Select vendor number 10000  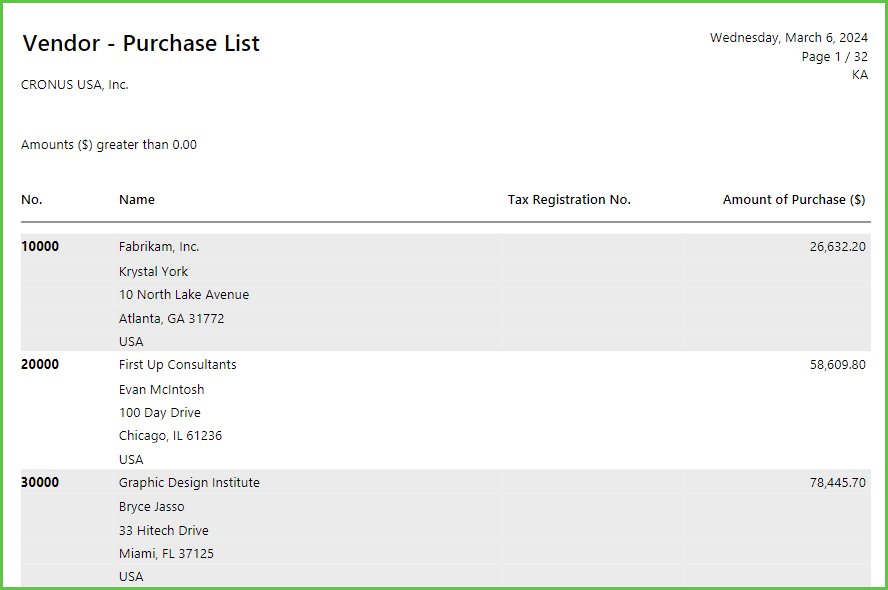(40, 247)
